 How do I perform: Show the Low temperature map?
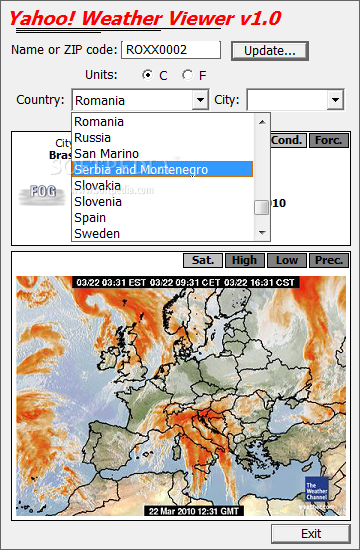tap(287, 260)
